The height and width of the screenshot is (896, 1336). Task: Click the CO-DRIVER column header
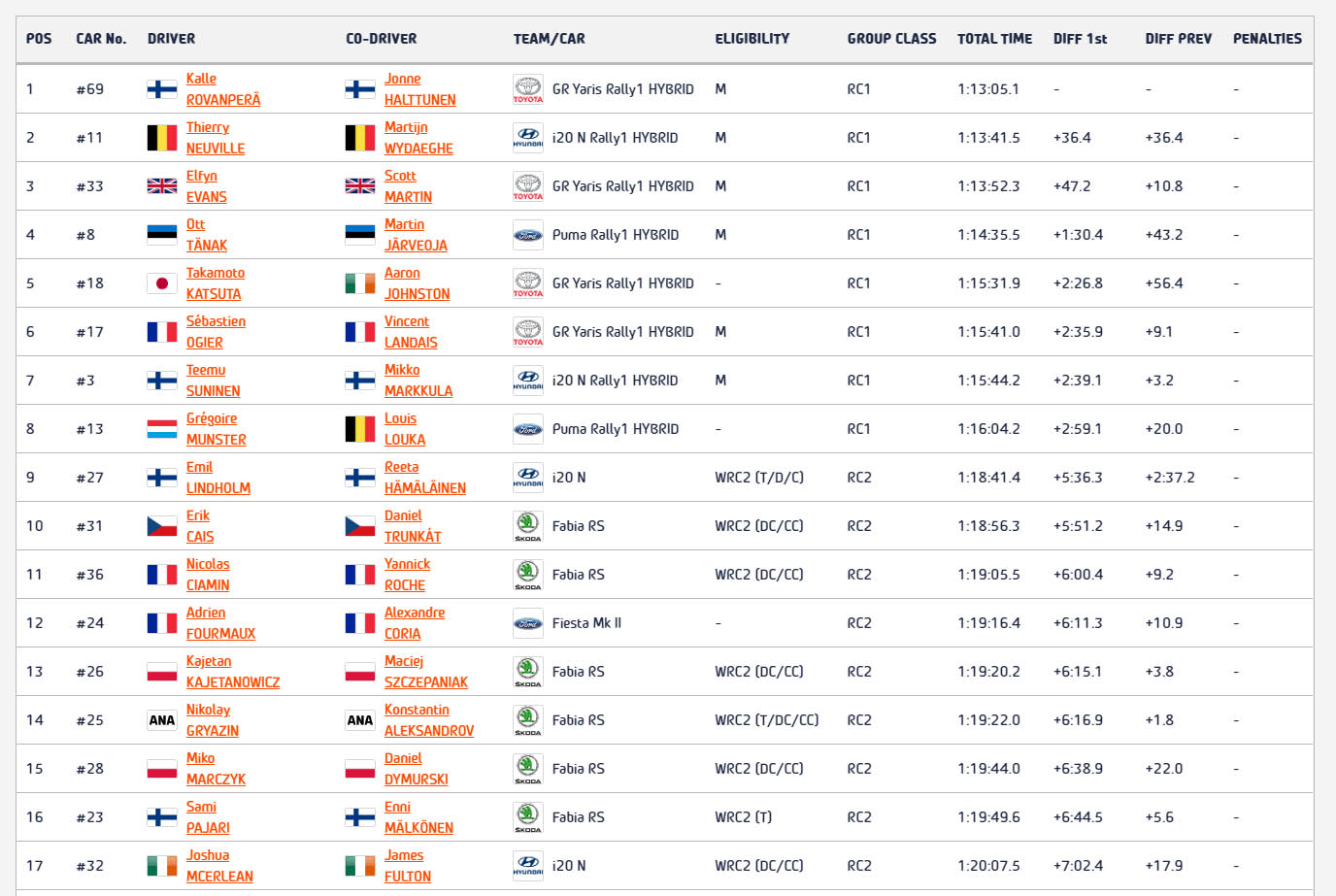tap(381, 39)
